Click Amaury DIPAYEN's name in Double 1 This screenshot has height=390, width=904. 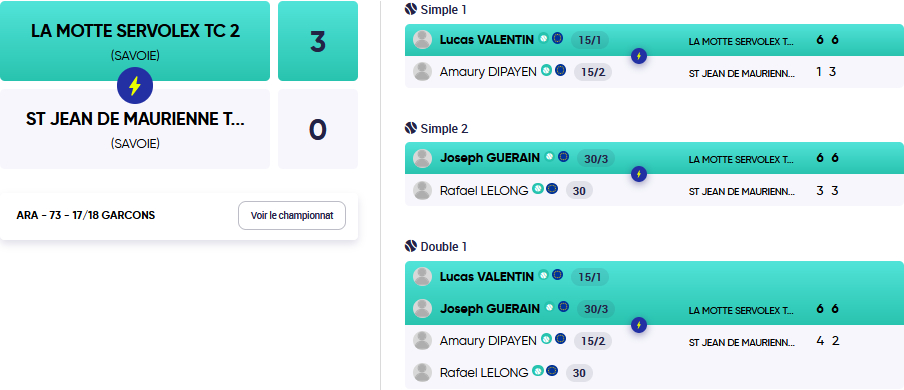click(488, 341)
